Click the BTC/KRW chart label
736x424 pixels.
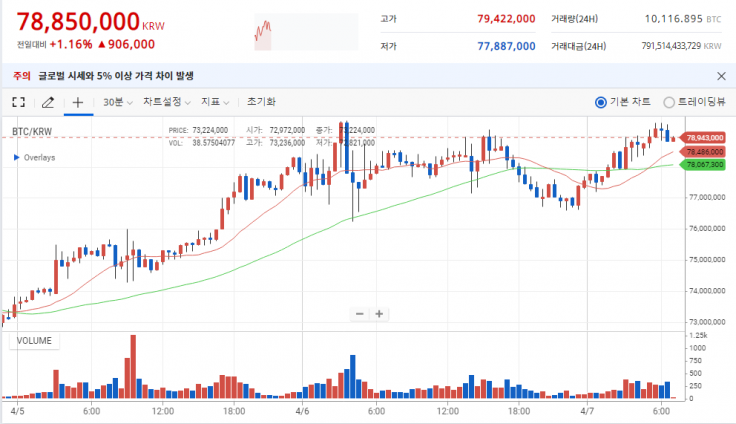click(32, 132)
